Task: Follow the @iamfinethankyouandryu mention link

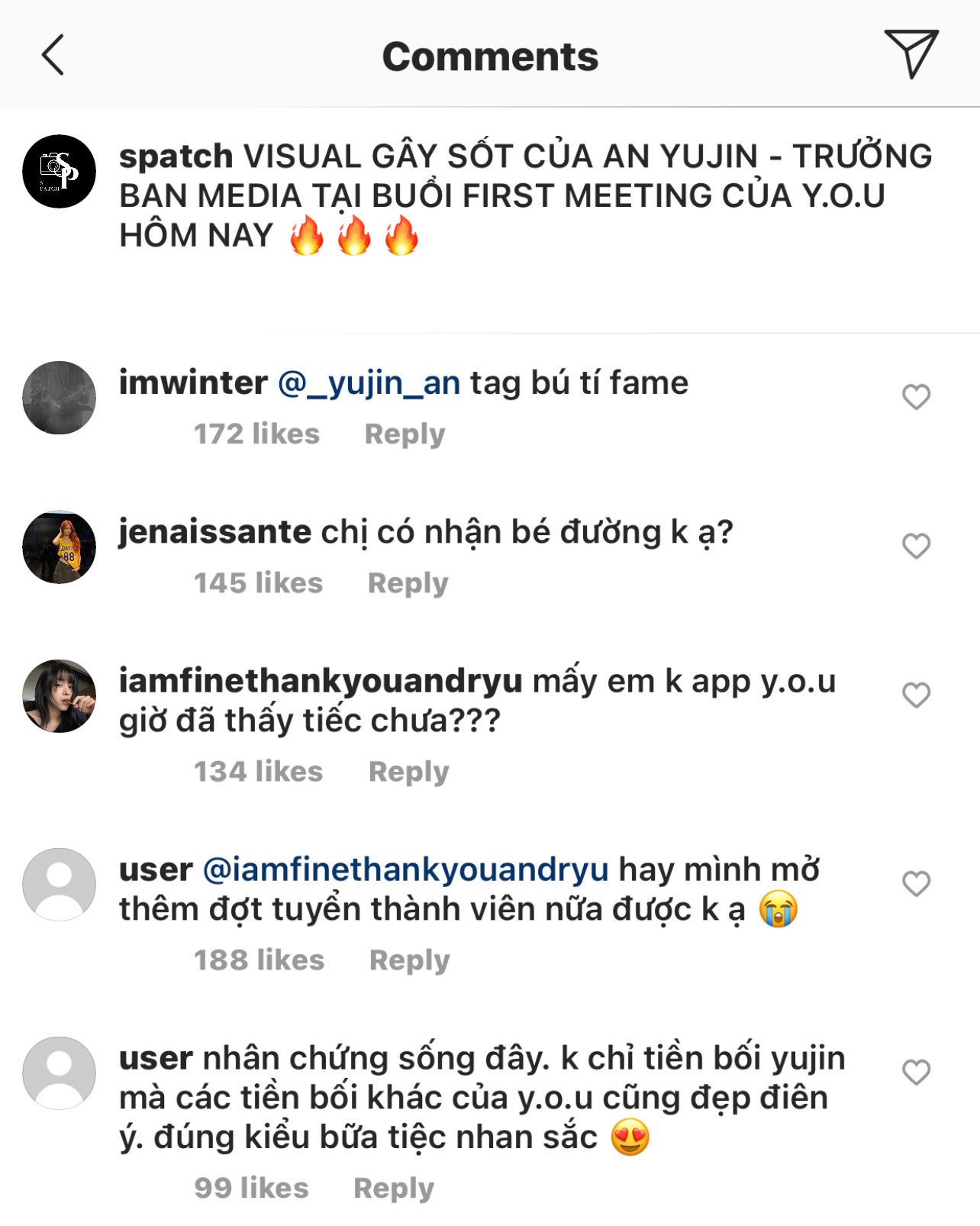Action: pos(405,869)
